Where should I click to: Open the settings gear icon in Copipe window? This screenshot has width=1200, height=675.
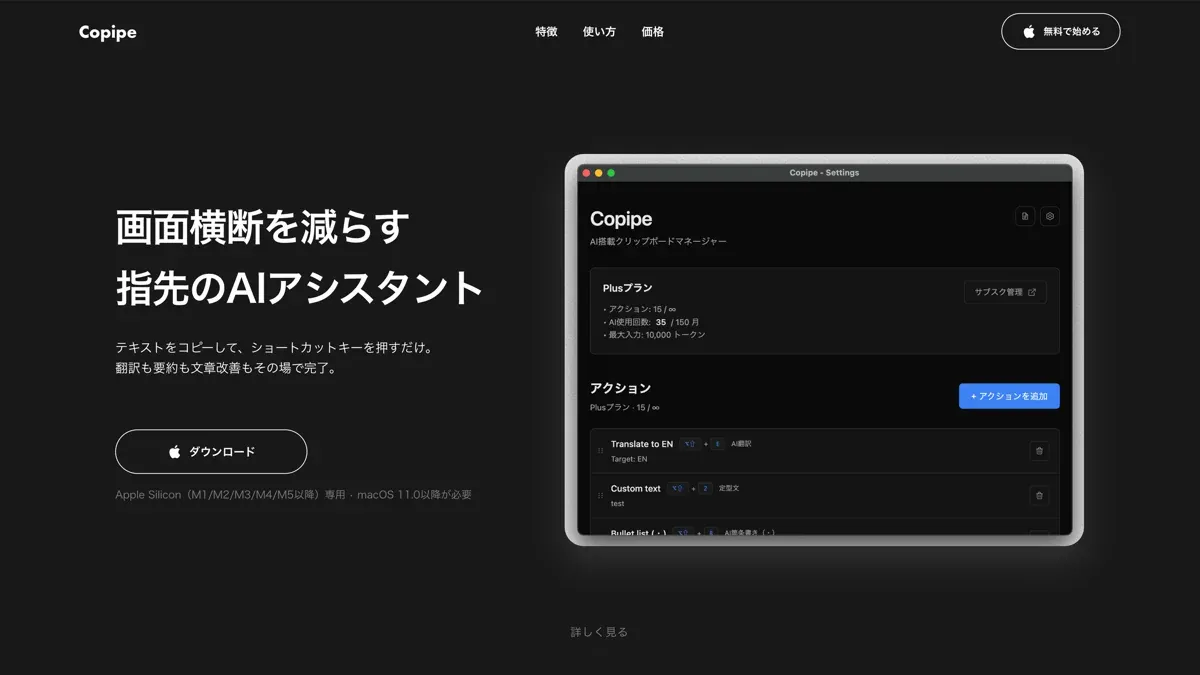[x=1050, y=216]
